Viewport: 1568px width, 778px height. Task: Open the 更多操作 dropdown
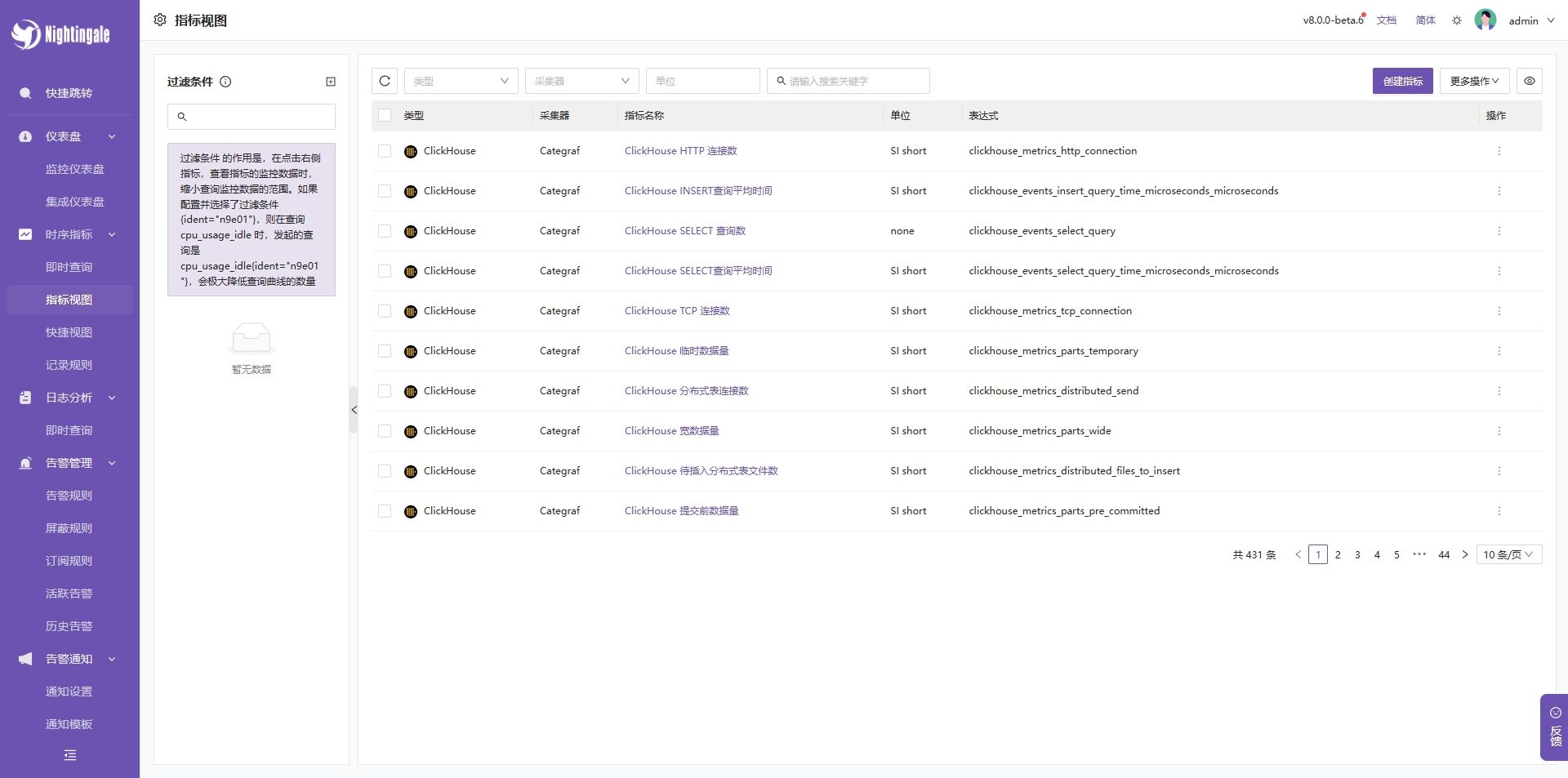click(1474, 81)
